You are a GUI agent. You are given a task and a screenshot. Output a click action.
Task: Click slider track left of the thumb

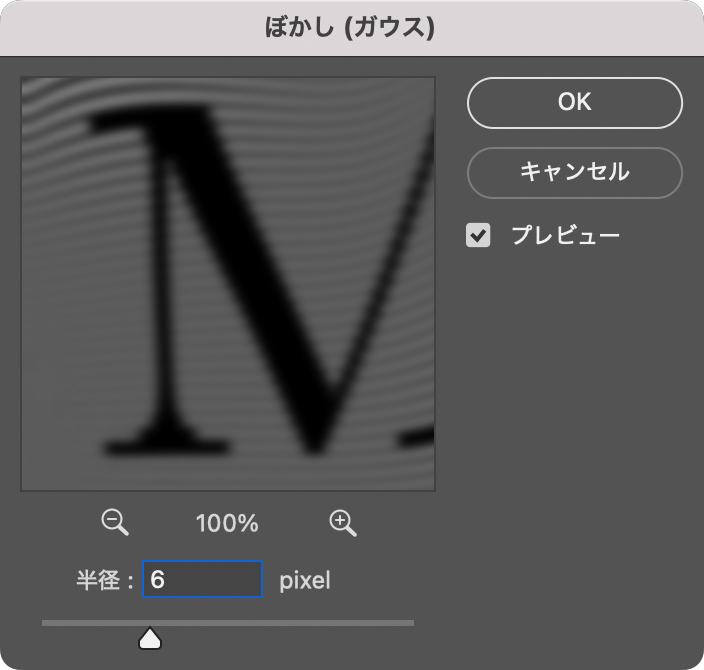pos(90,623)
